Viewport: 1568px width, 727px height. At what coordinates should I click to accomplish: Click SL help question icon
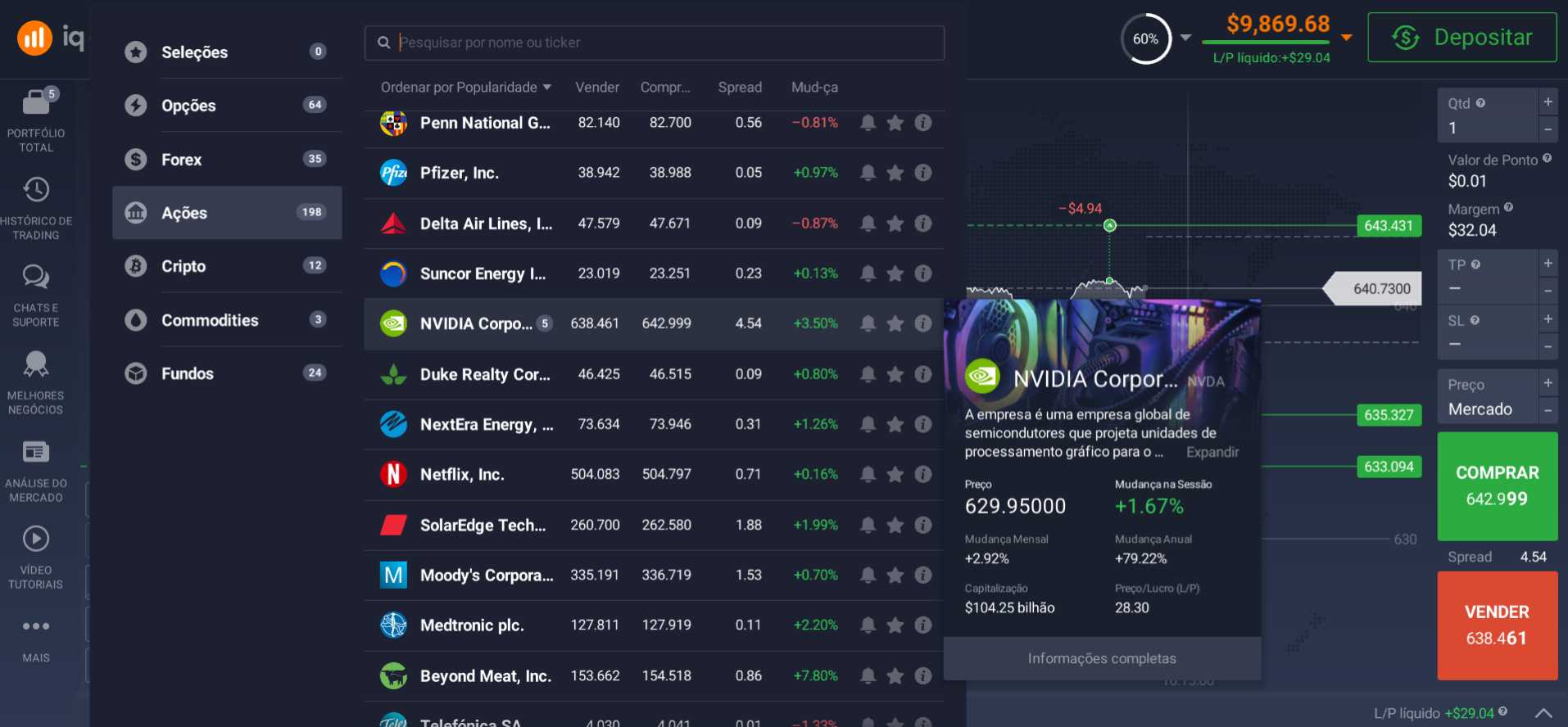point(1475,320)
